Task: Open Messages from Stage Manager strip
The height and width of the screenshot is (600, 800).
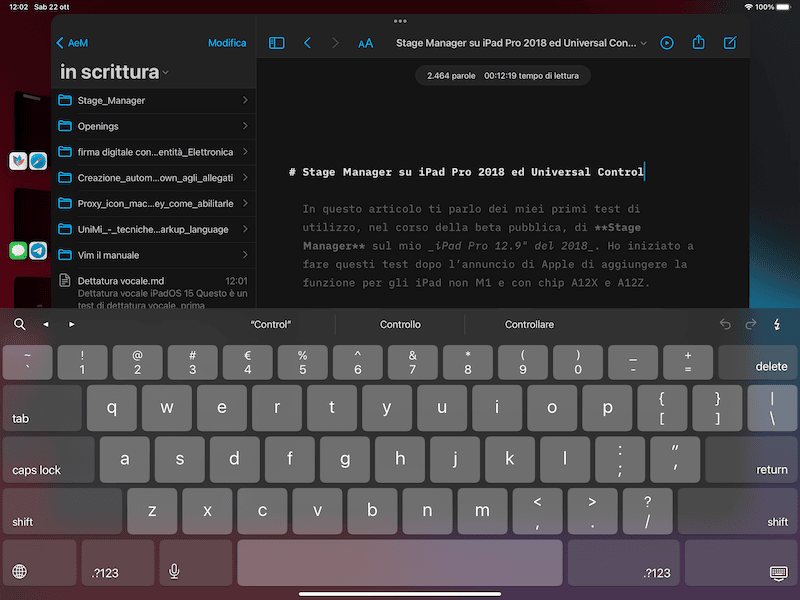Action: [18, 251]
